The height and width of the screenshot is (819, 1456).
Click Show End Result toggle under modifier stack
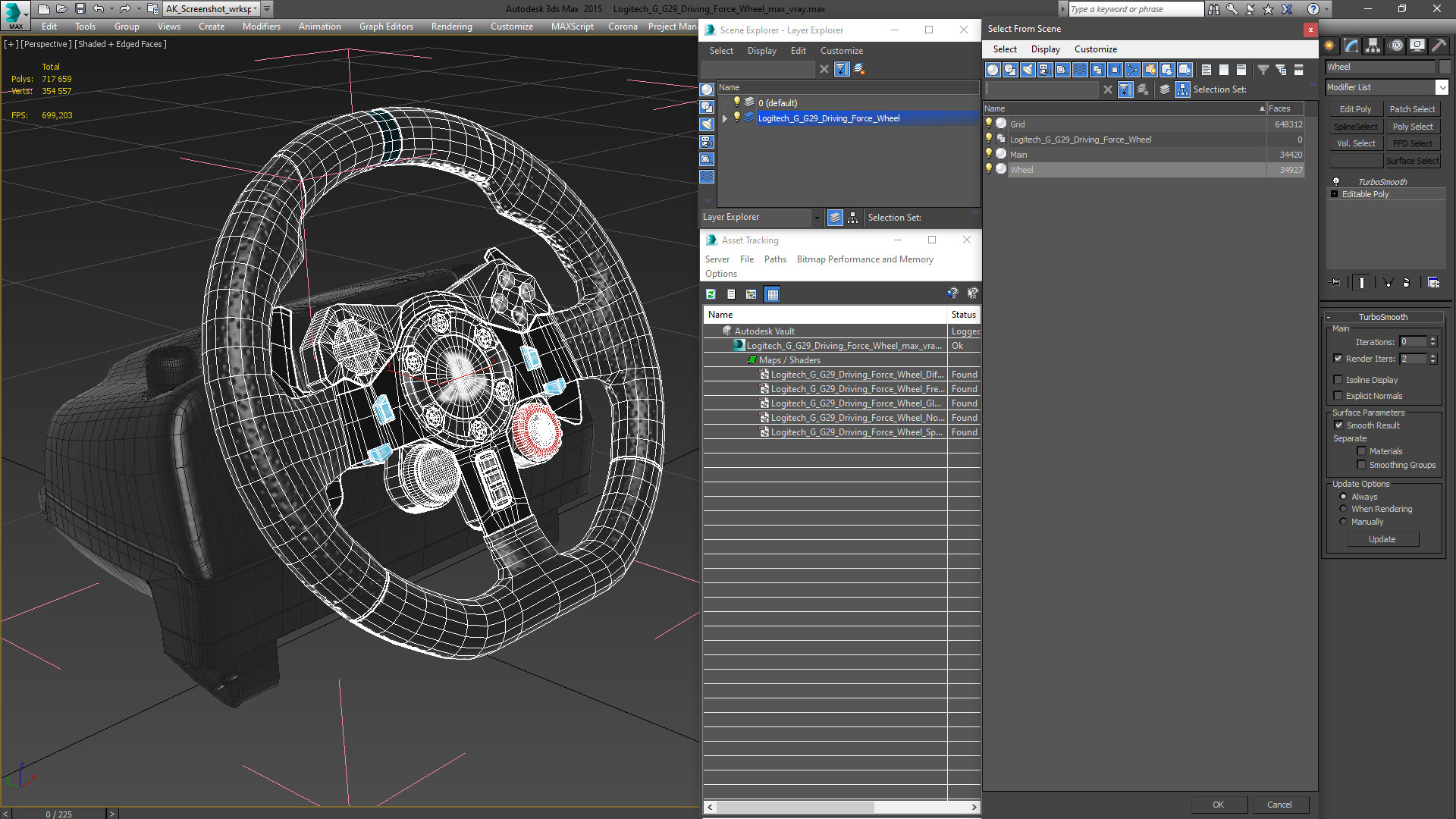tap(1362, 283)
